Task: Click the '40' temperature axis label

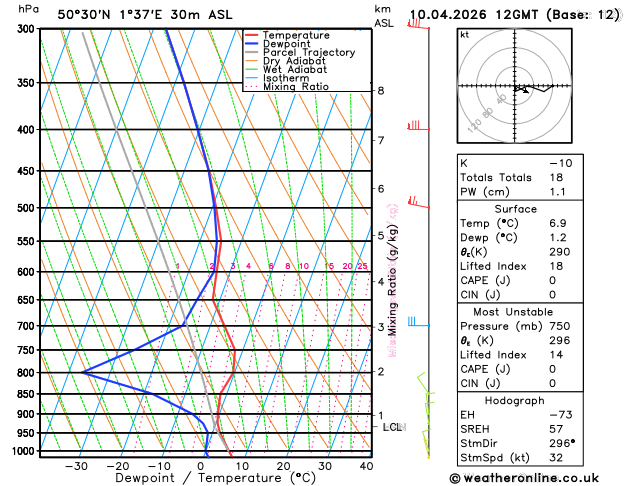Action: (366, 466)
